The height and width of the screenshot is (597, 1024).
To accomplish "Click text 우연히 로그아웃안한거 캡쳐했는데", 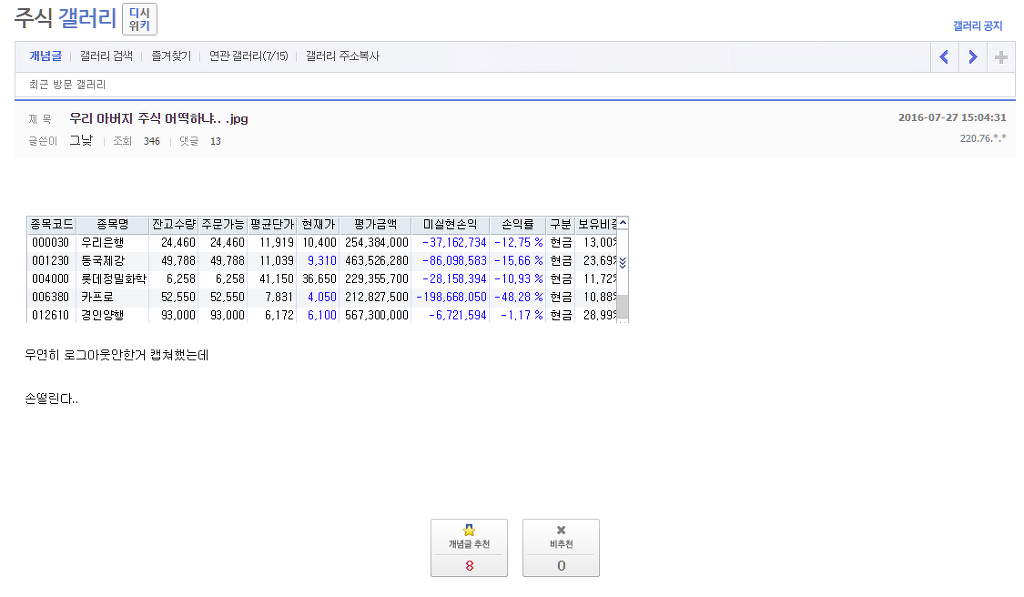I will (x=117, y=355).
